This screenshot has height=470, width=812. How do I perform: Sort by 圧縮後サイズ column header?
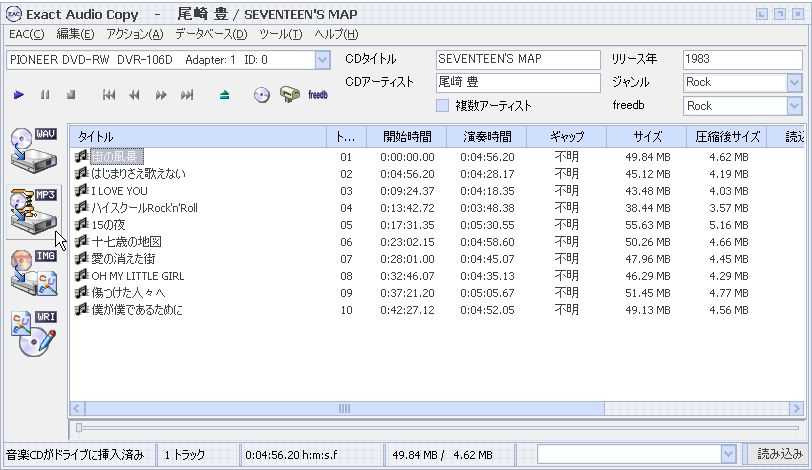point(727,137)
